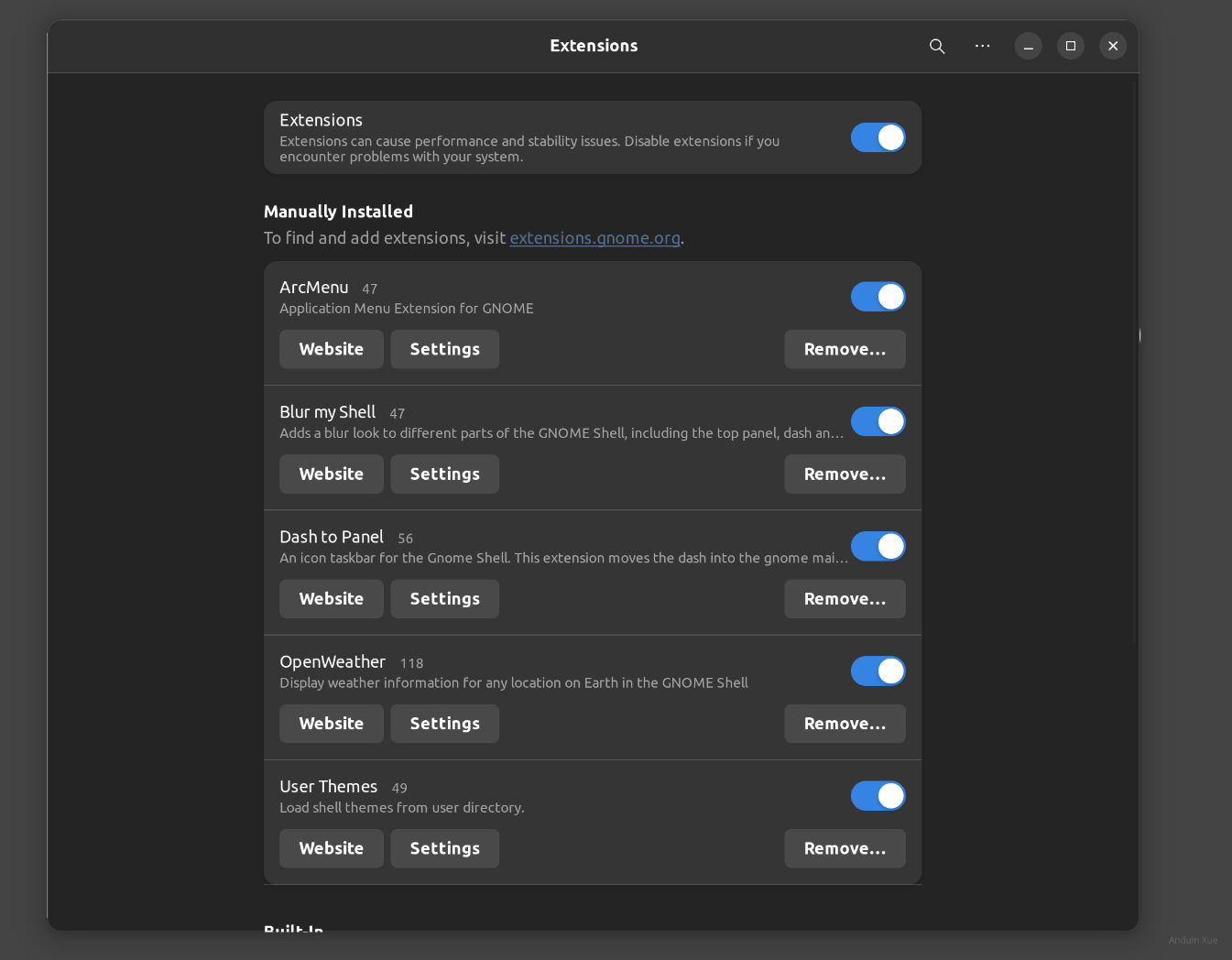This screenshot has width=1232, height=960.
Task: Disable the ArcMenu extension
Action: (x=878, y=297)
